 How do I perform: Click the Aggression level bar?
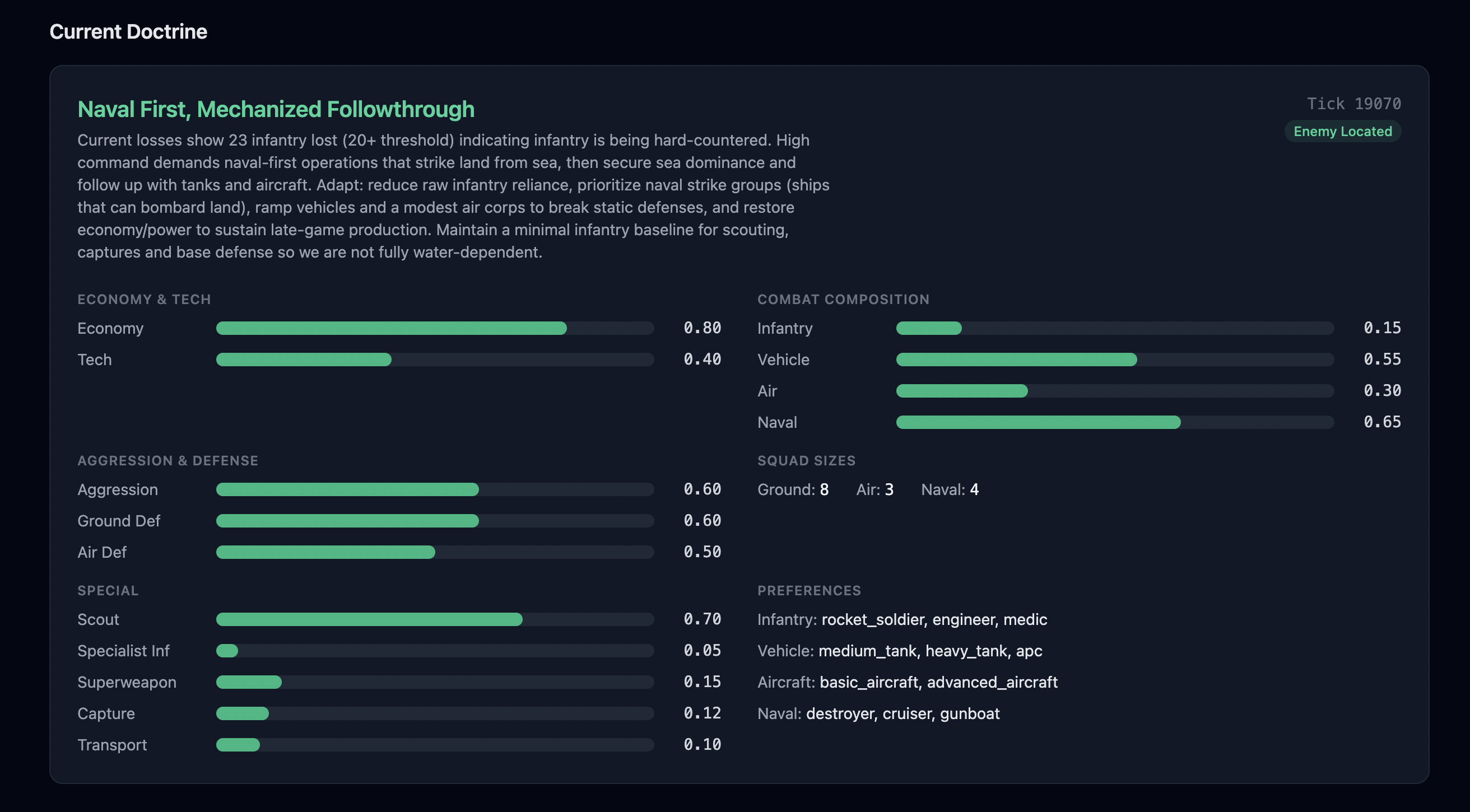click(x=435, y=489)
